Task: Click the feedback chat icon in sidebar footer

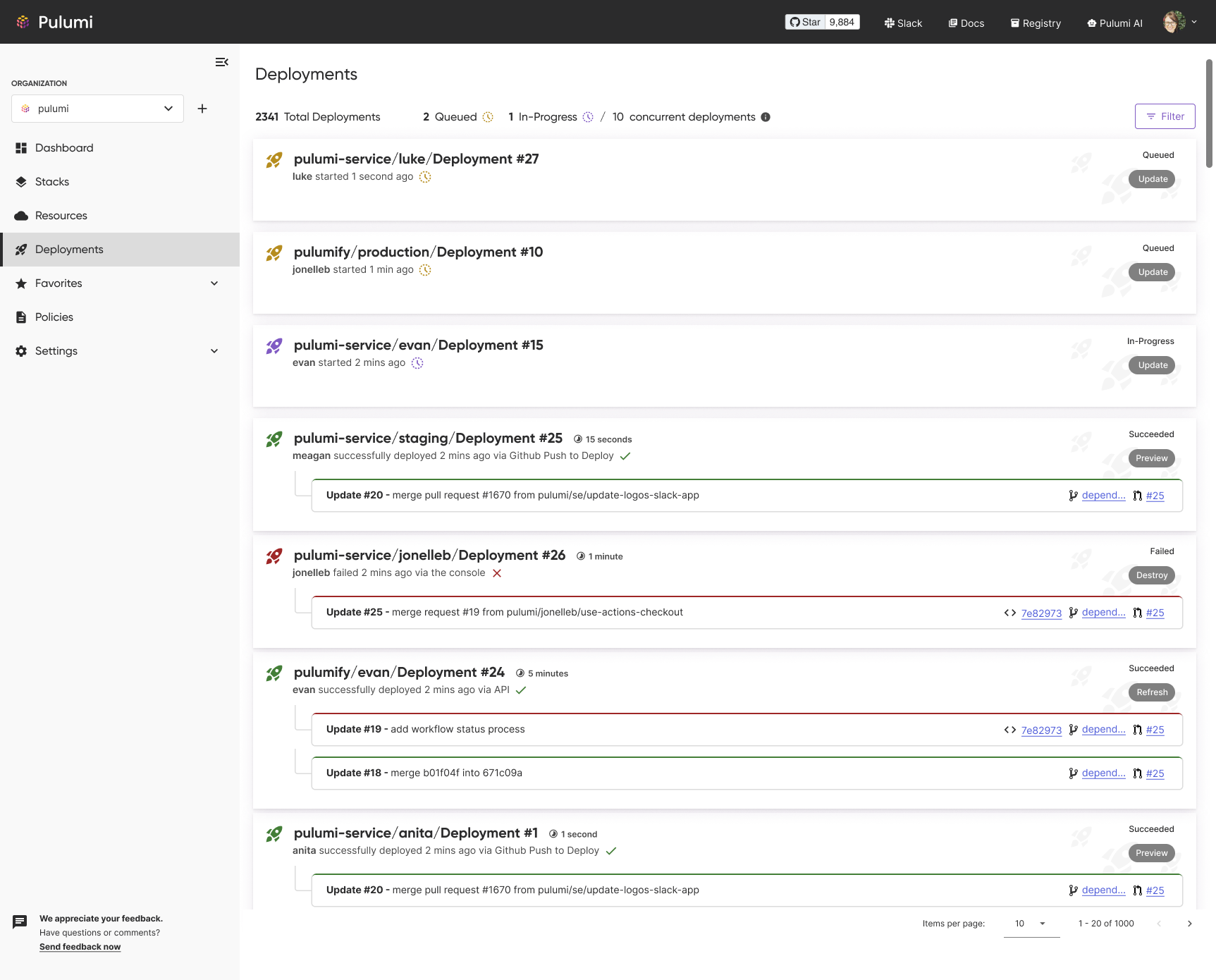Action: pyautogui.click(x=20, y=921)
